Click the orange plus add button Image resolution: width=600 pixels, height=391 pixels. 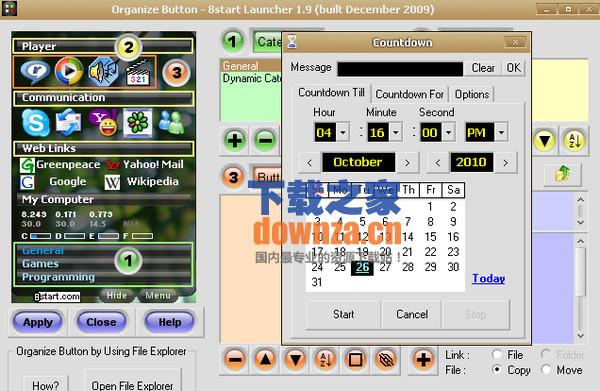[423, 360]
